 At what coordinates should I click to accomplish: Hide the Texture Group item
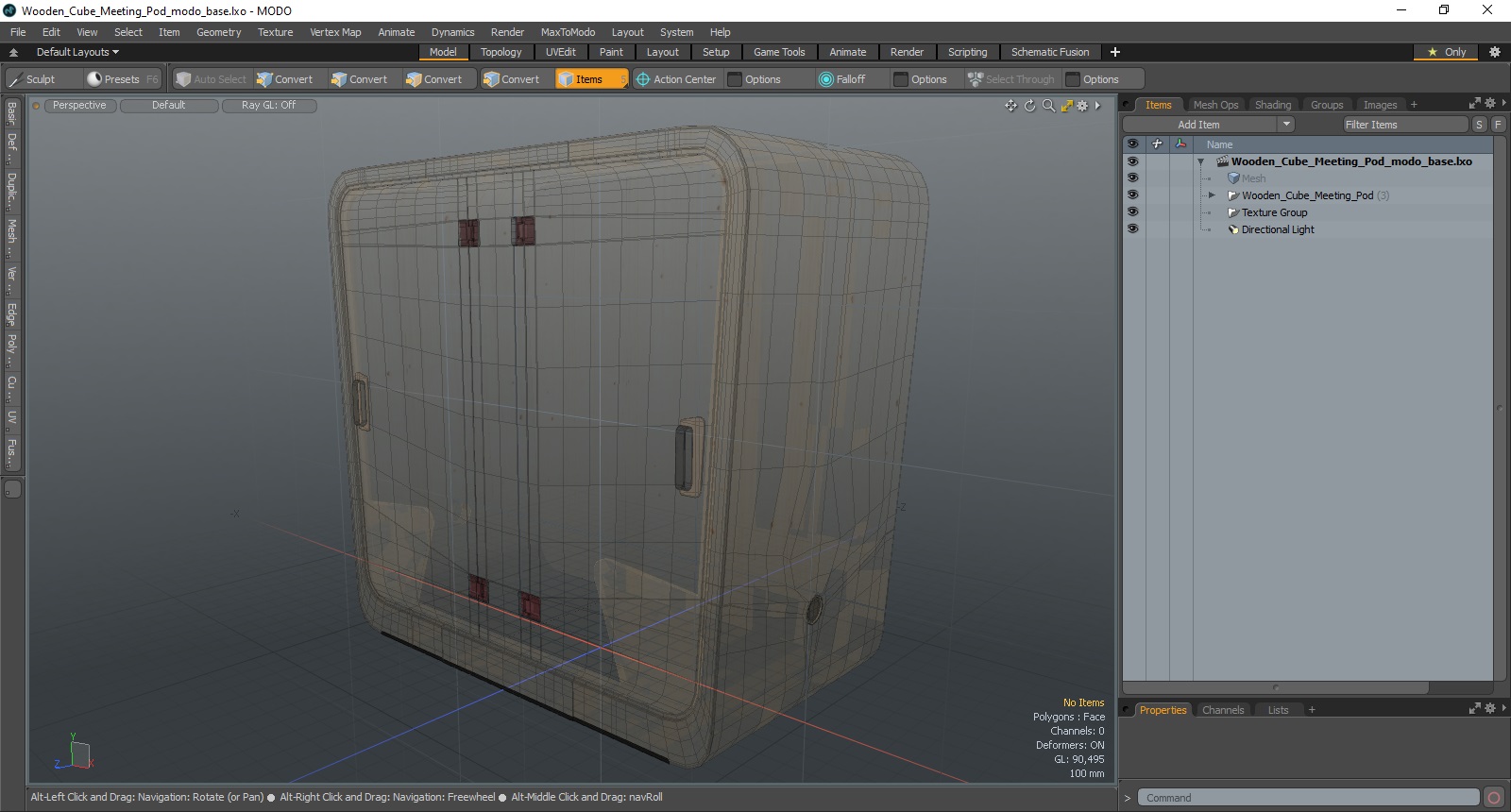pos(1132,212)
